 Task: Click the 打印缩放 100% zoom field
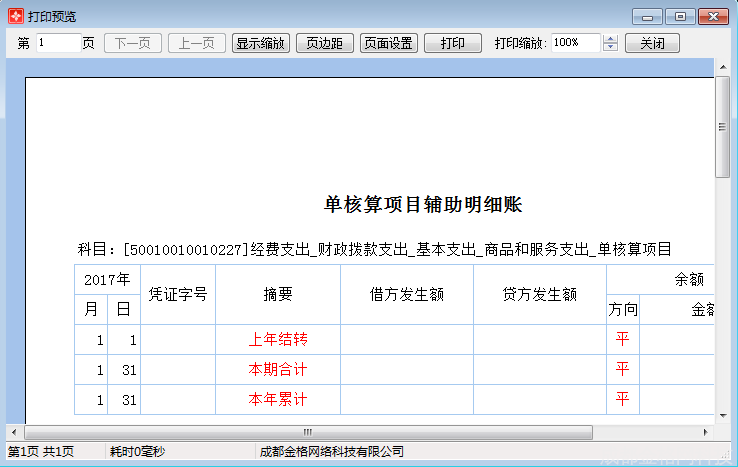575,43
